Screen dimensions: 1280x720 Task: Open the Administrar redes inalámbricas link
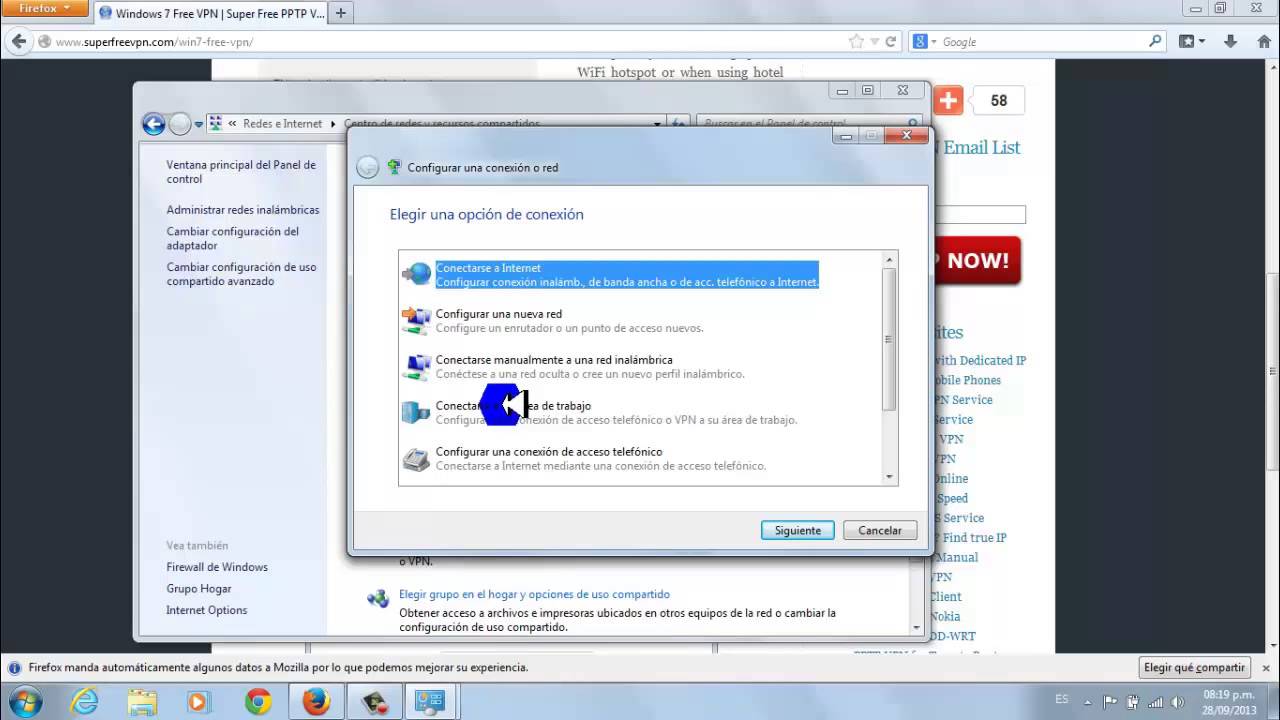[243, 210]
